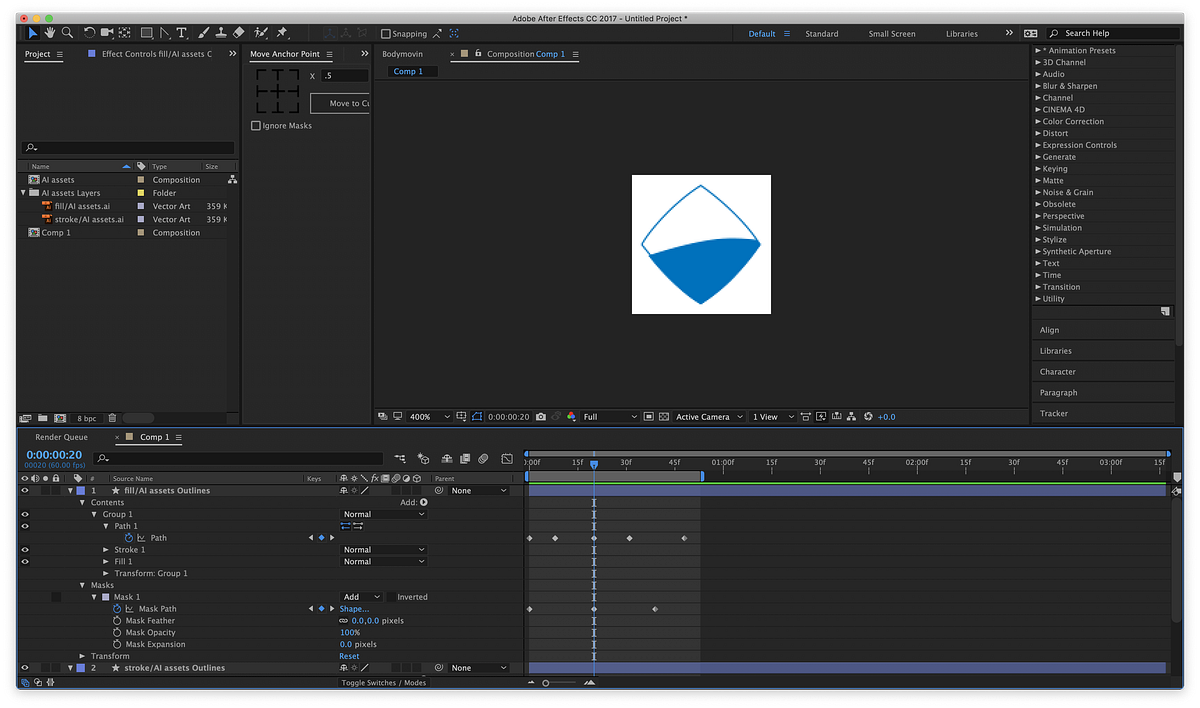Viewport: 1200px width, 708px height.
Task: Select the Rectangle shape tool
Action: (x=147, y=33)
